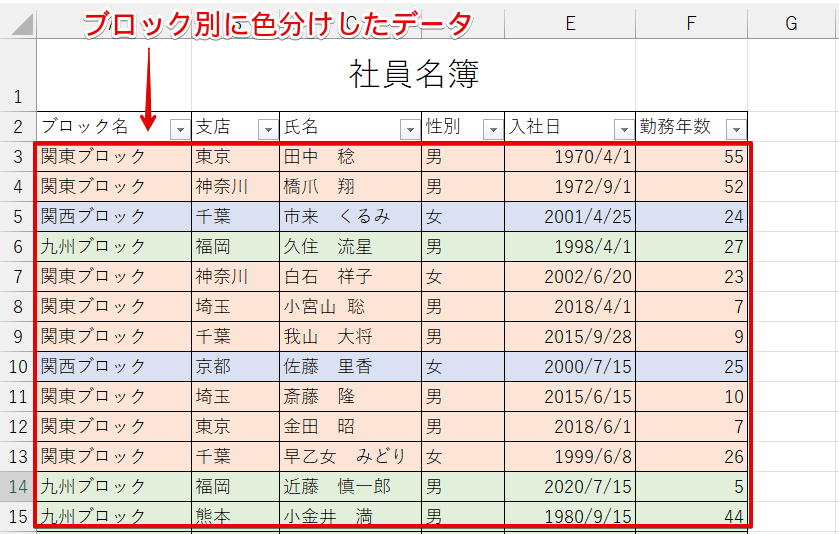Select 九州ブロック cell in 久住 流星 row
This screenshot has width=839, height=534.
tap(114, 247)
